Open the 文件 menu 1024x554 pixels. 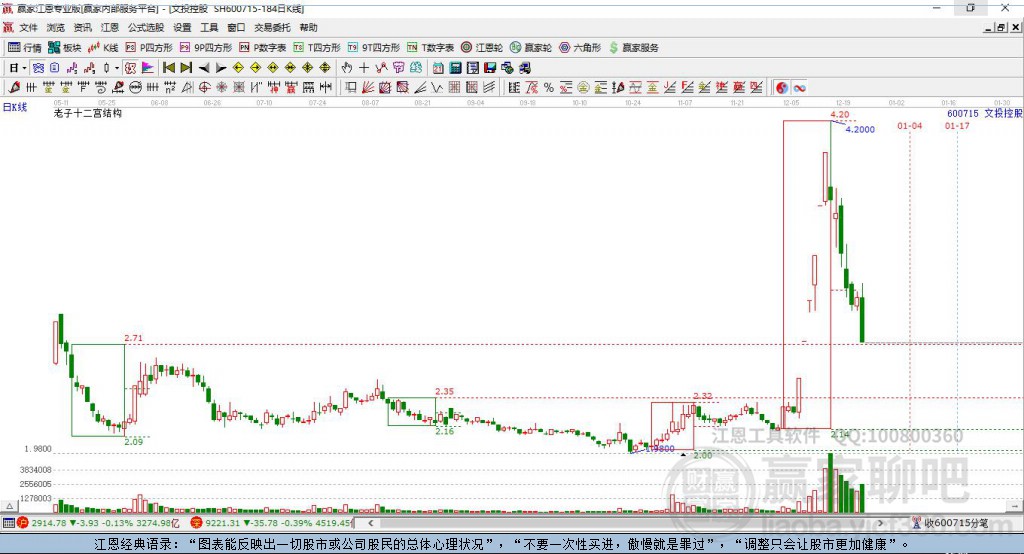click(28, 27)
